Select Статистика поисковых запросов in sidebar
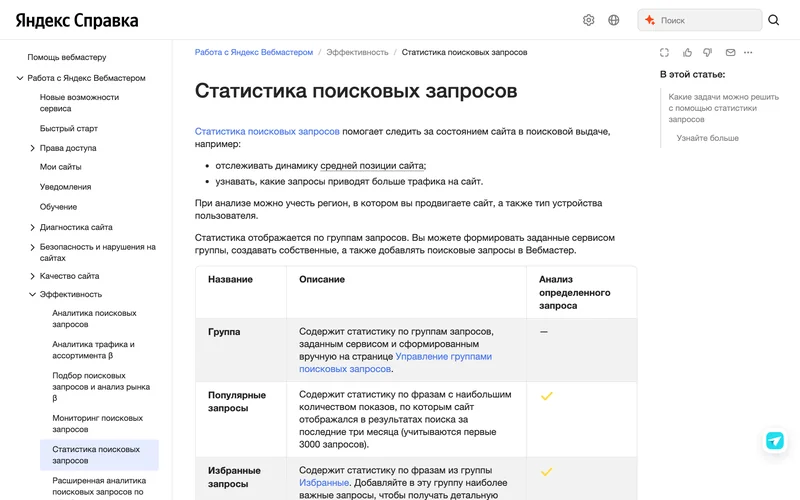Image resolution: width=800 pixels, height=500 pixels. point(99,455)
